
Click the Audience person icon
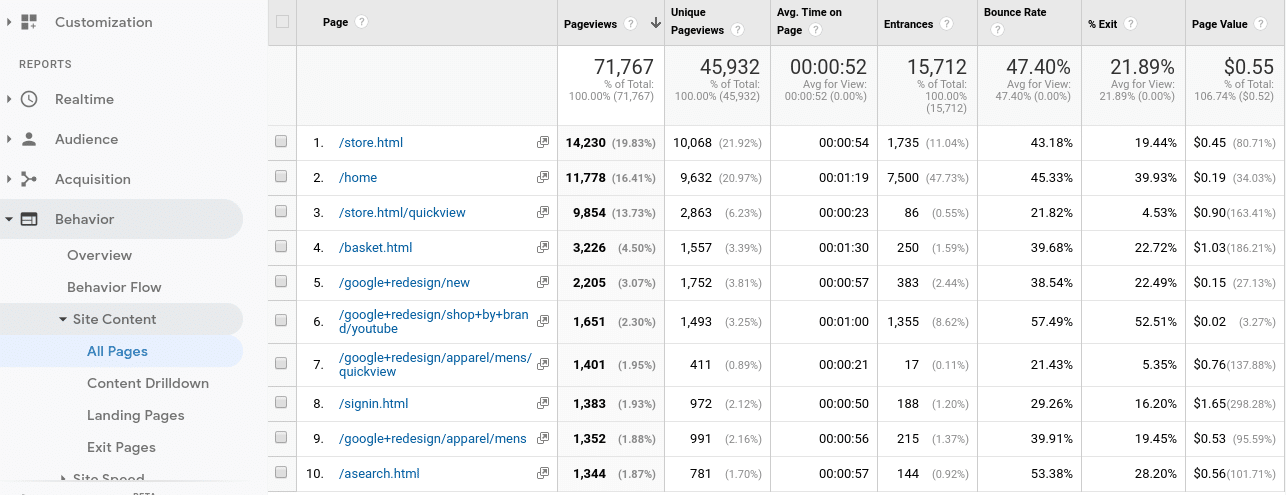[x=29, y=139]
